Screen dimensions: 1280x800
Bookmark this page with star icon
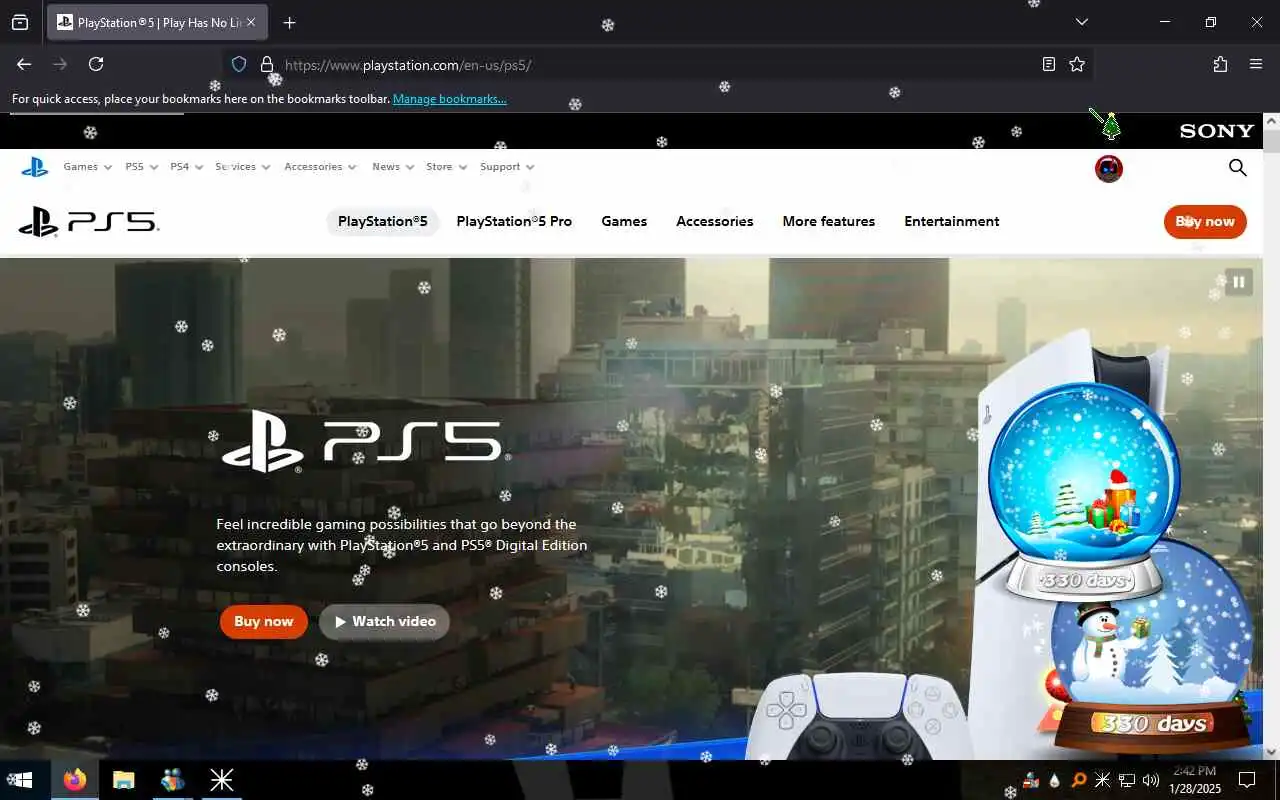click(x=1077, y=64)
